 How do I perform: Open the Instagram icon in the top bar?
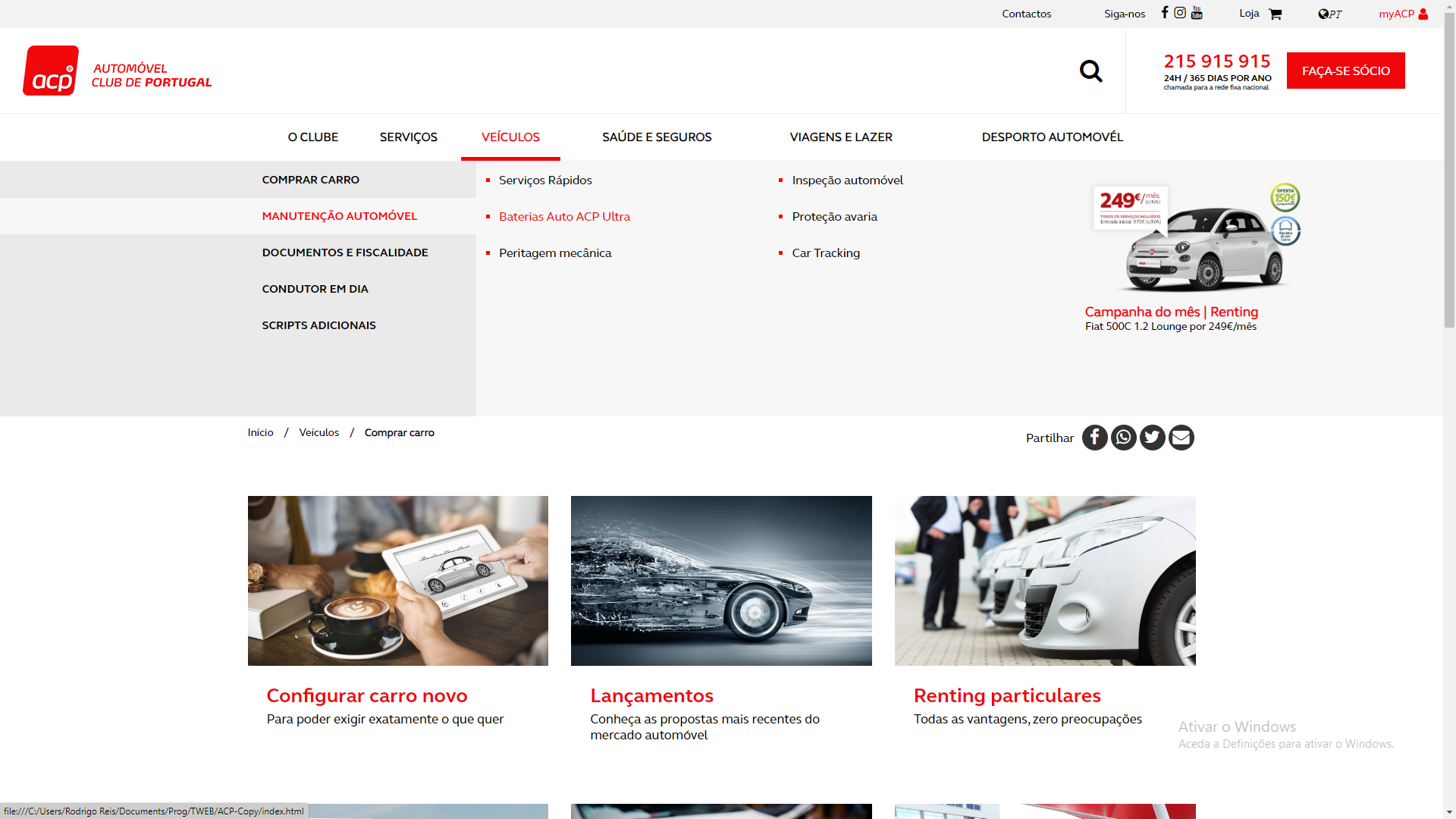click(x=1180, y=13)
